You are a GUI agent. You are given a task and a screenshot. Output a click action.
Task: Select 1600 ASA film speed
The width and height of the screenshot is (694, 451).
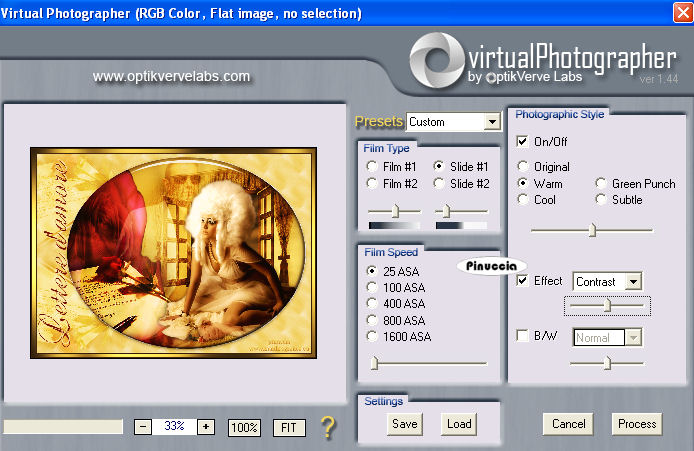point(372,336)
